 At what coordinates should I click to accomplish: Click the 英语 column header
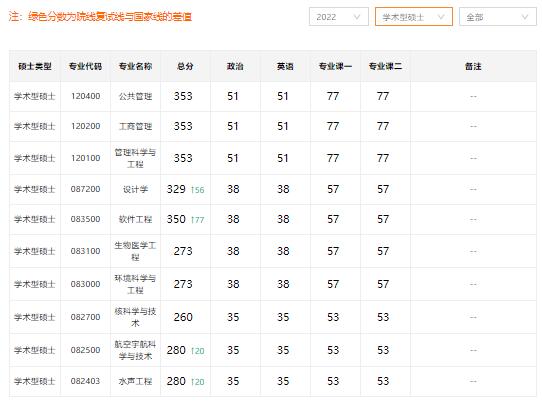pyautogui.click(x=285, y=66)
